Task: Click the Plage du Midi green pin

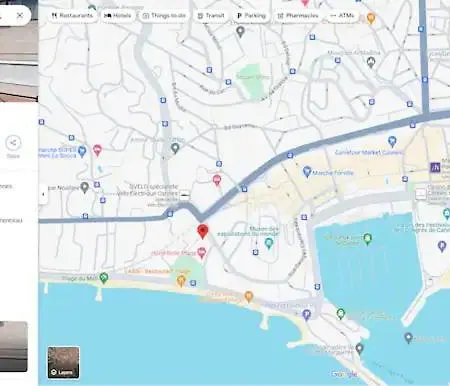Action: pyautogui.click(x=104, y=278)
